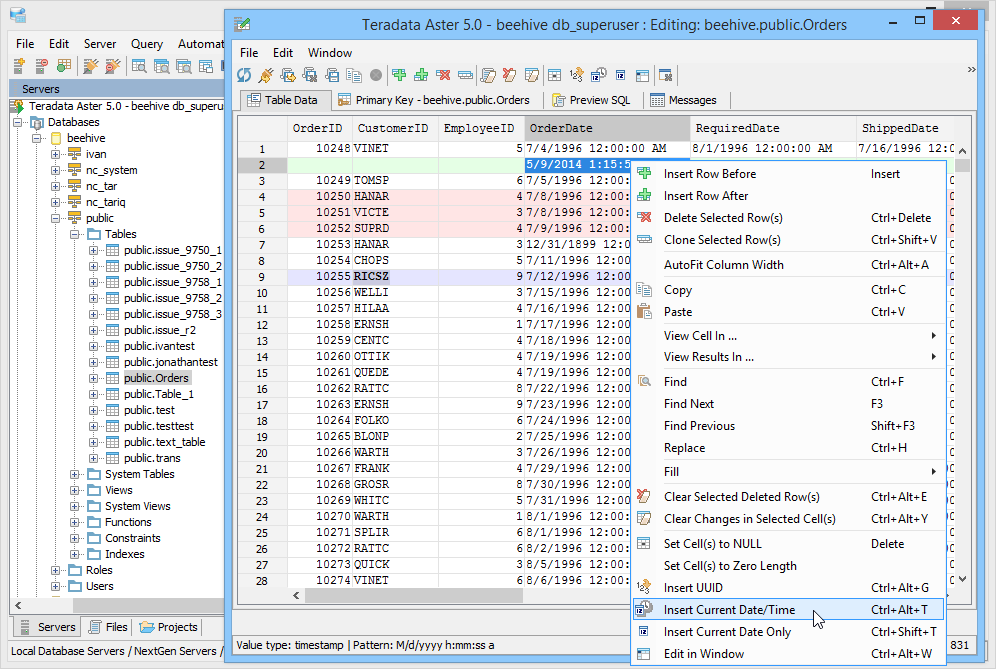
Task: Click the toolbar Clear Changes in Cells icon
Action: click(x=532, y=75)
